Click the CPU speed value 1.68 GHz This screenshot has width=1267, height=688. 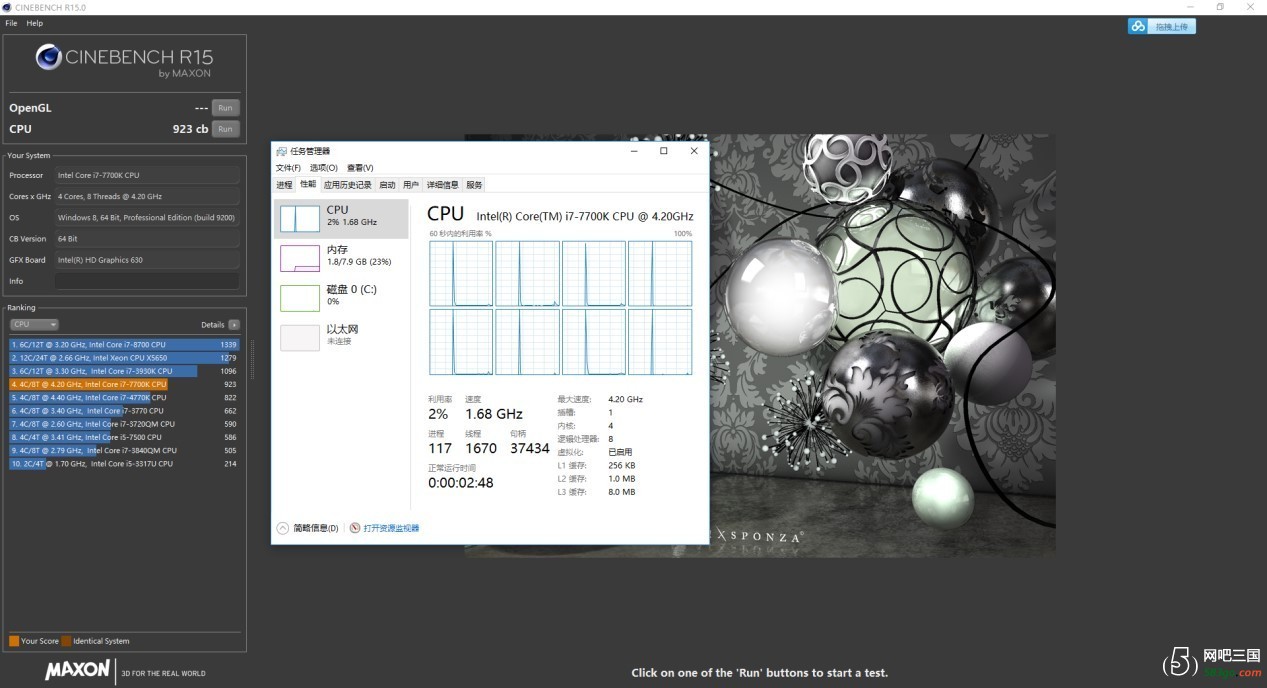point(494,414)
